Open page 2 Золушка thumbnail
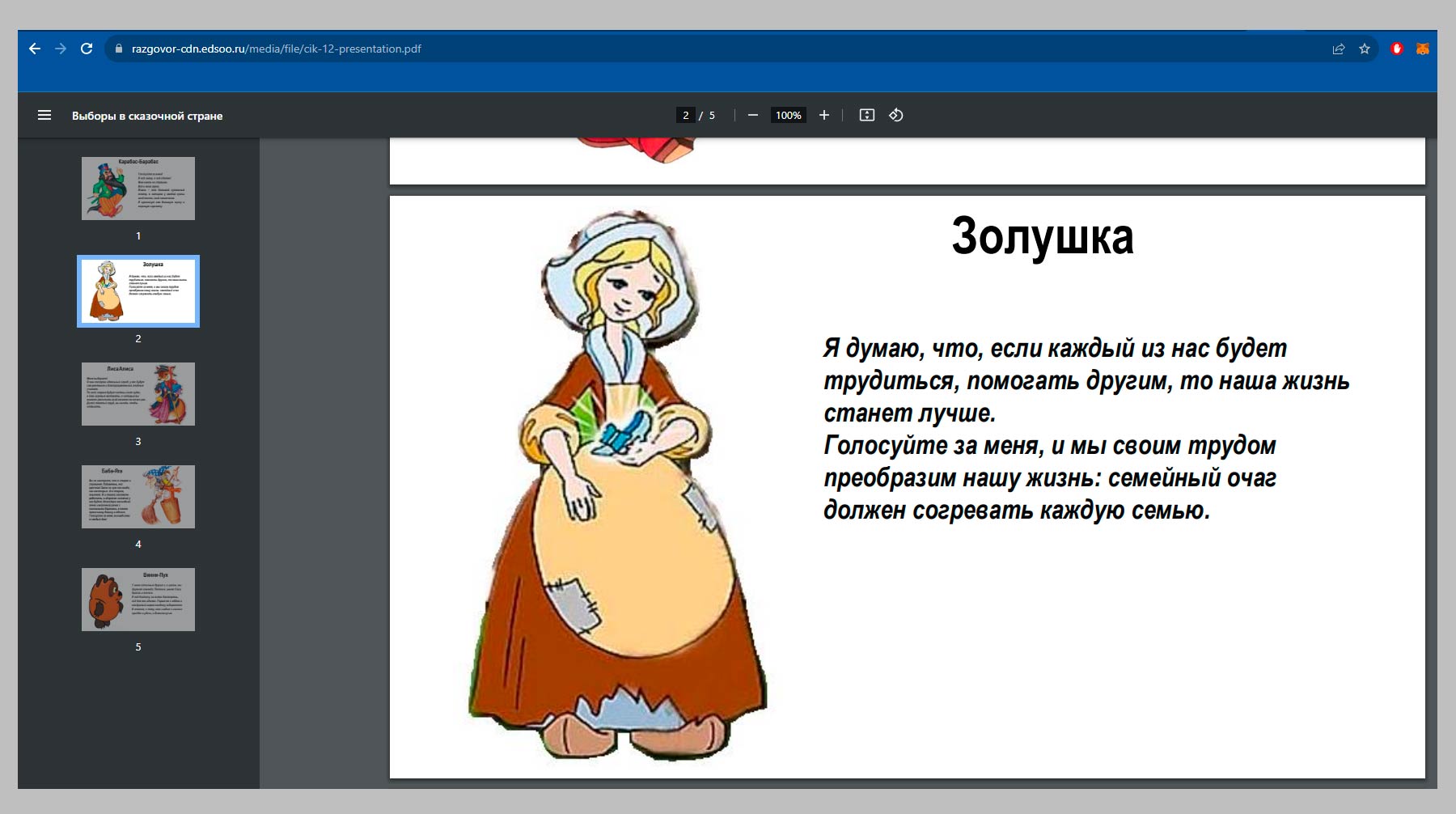The height and width of the screenshot is (814, 1456). 138,291
